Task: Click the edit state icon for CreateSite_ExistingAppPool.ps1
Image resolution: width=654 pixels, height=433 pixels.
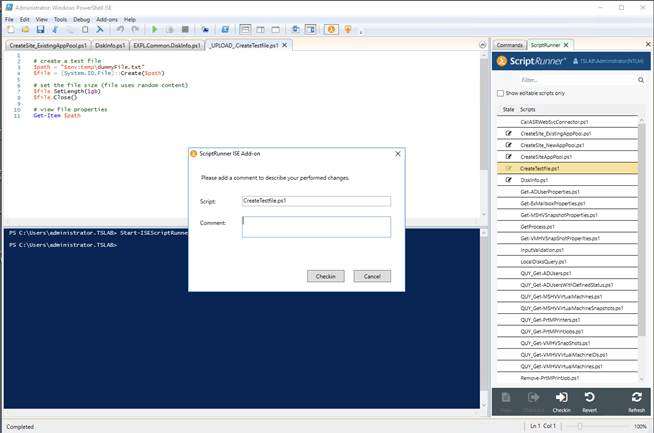Action: click(x=508, y=133)
